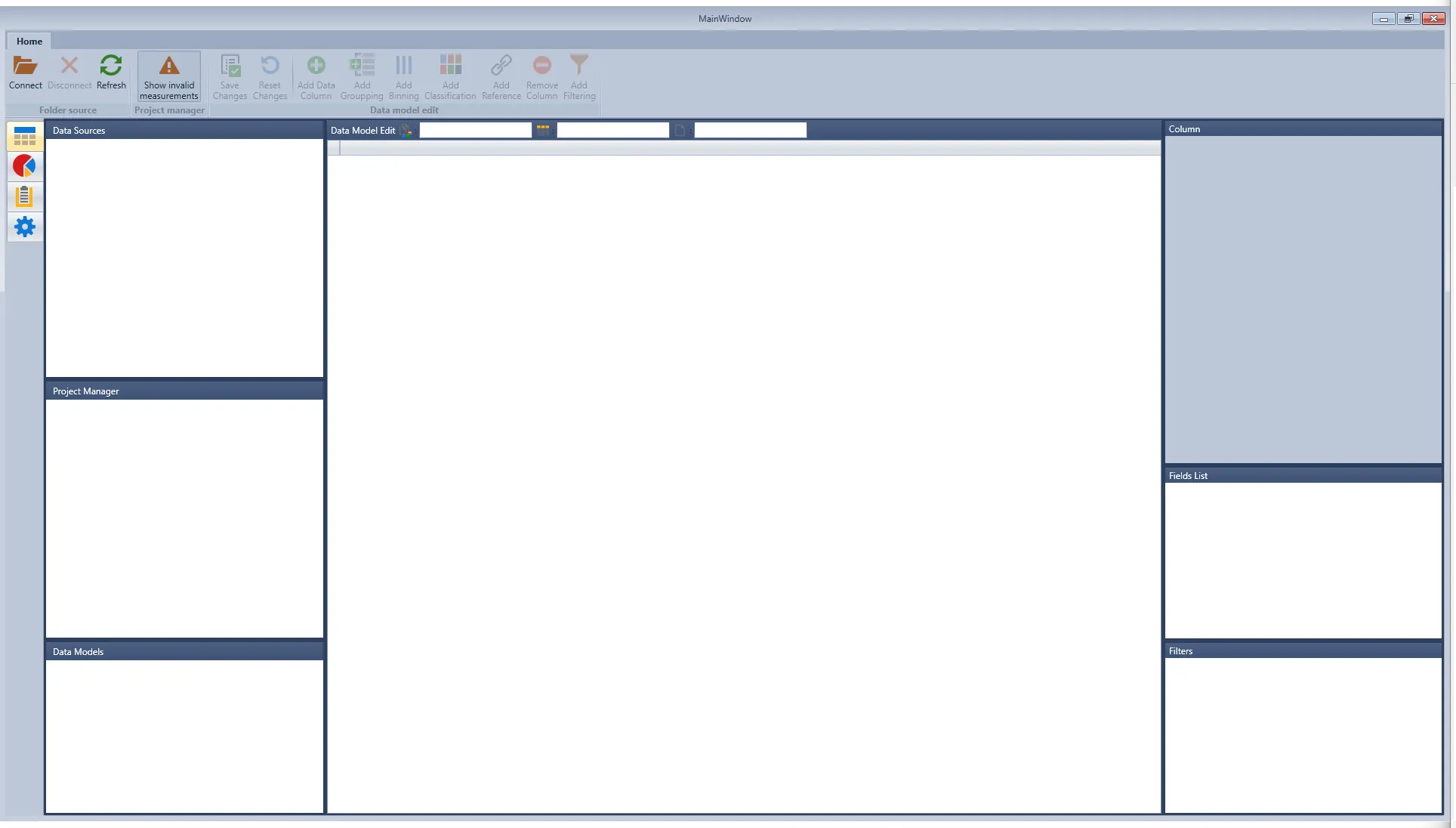Viewport: 1456px width, 828px height.
Task: Click the third Data Model Edit field with page icon
Action: (x=750, y=130)
